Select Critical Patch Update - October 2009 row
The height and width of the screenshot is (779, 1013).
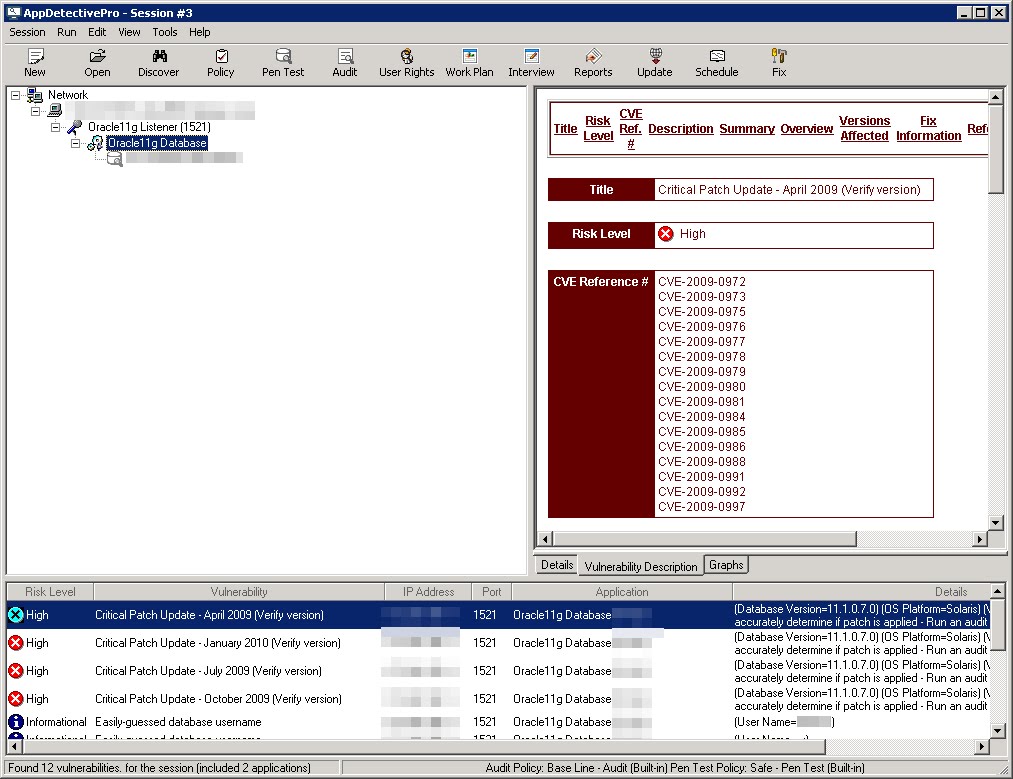(498, 698)
